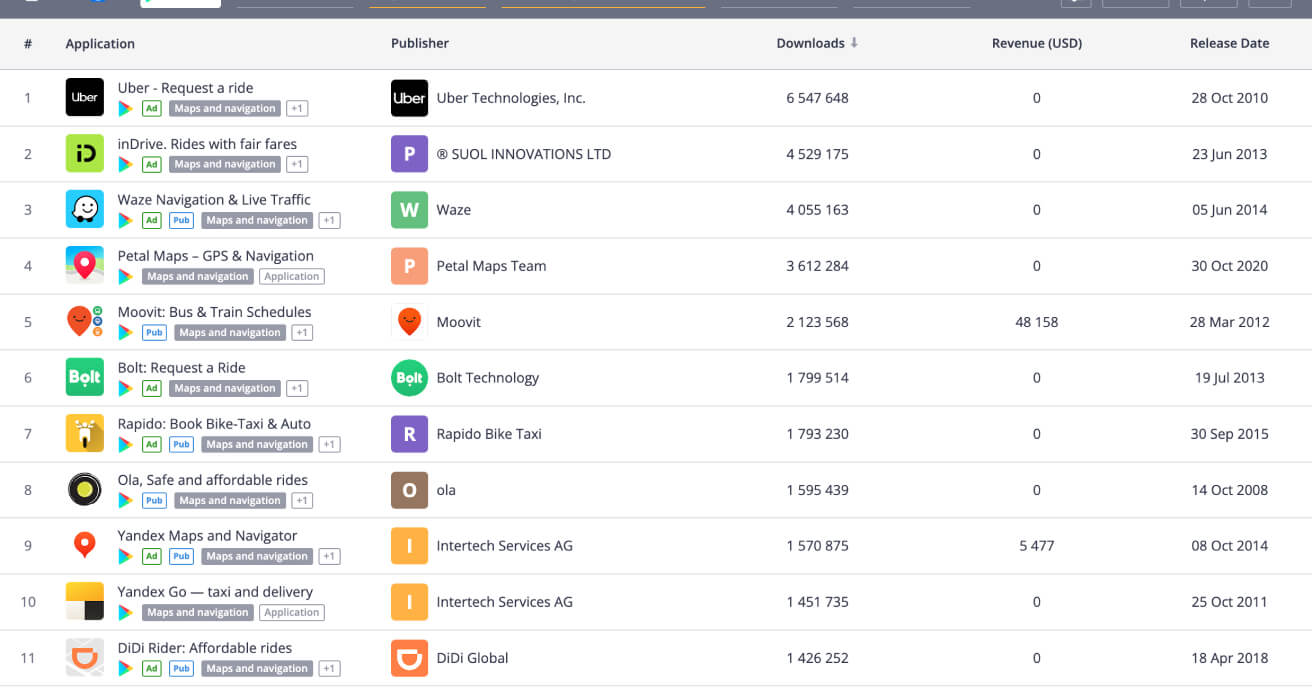
Task: Show extra categories via +1 on Bolt row
Action: tap(297, 389)
